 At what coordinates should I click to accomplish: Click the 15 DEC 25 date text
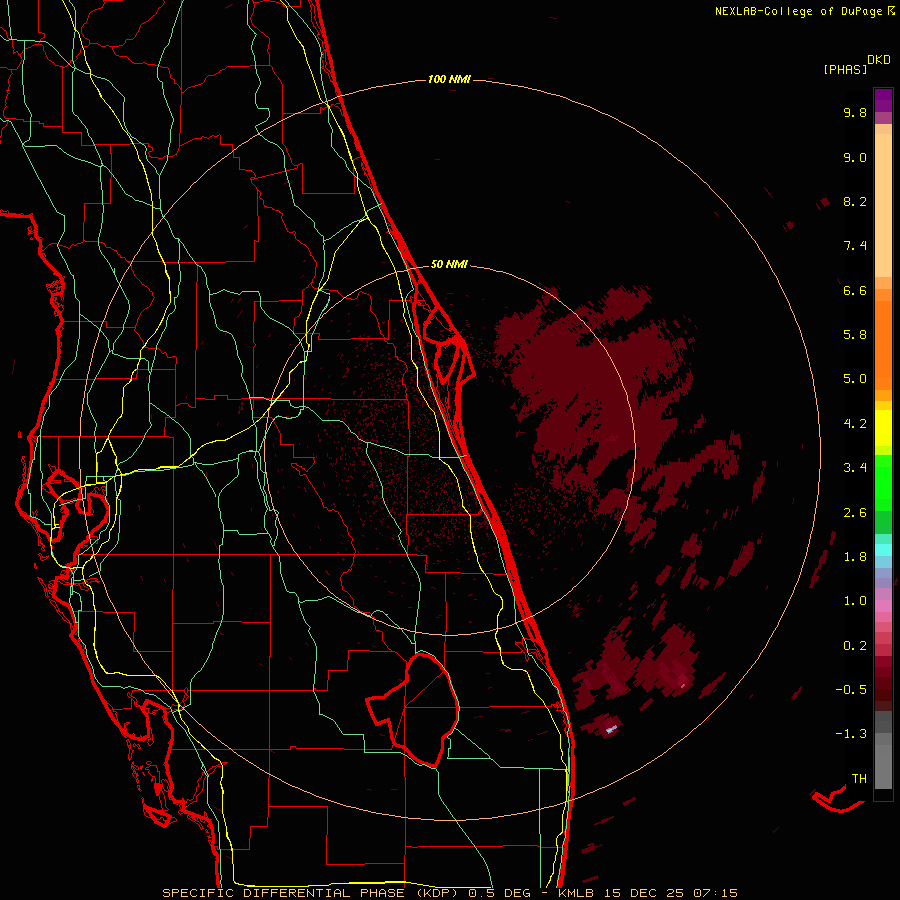pyautogui.click(x=643, y=893)
